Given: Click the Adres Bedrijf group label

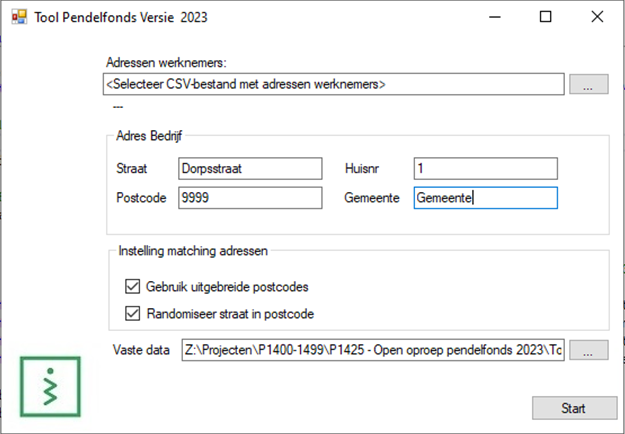Looking at the screenshot, I should tap(149, 136).
